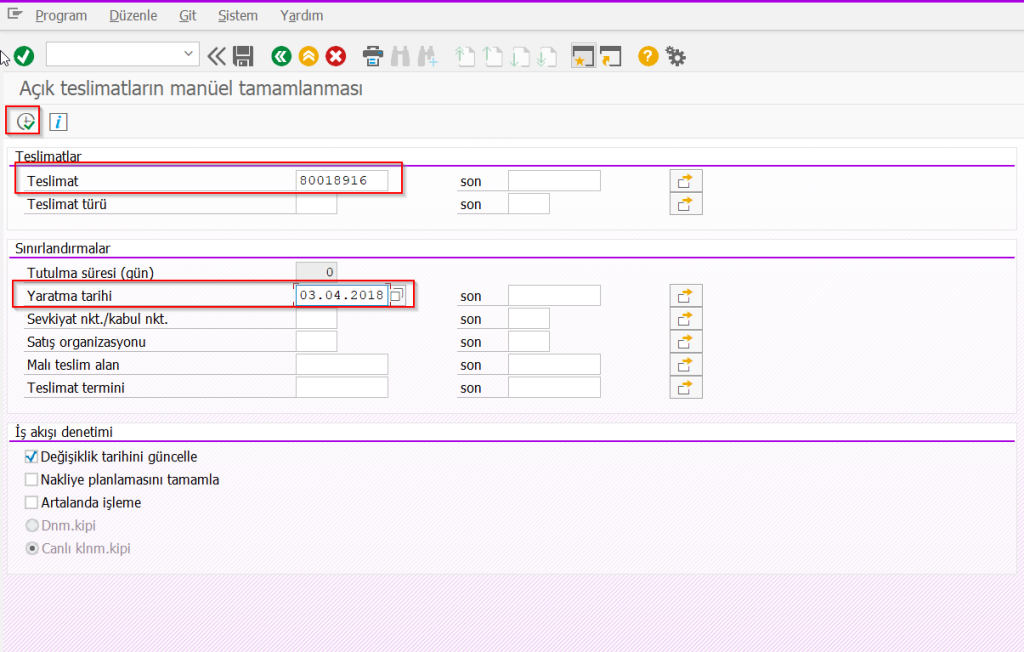This screenshot has height=652, width=1024.
Task: Uncheck Değişiklik tarihini güncelle checkbox
Action: (31, 457)
